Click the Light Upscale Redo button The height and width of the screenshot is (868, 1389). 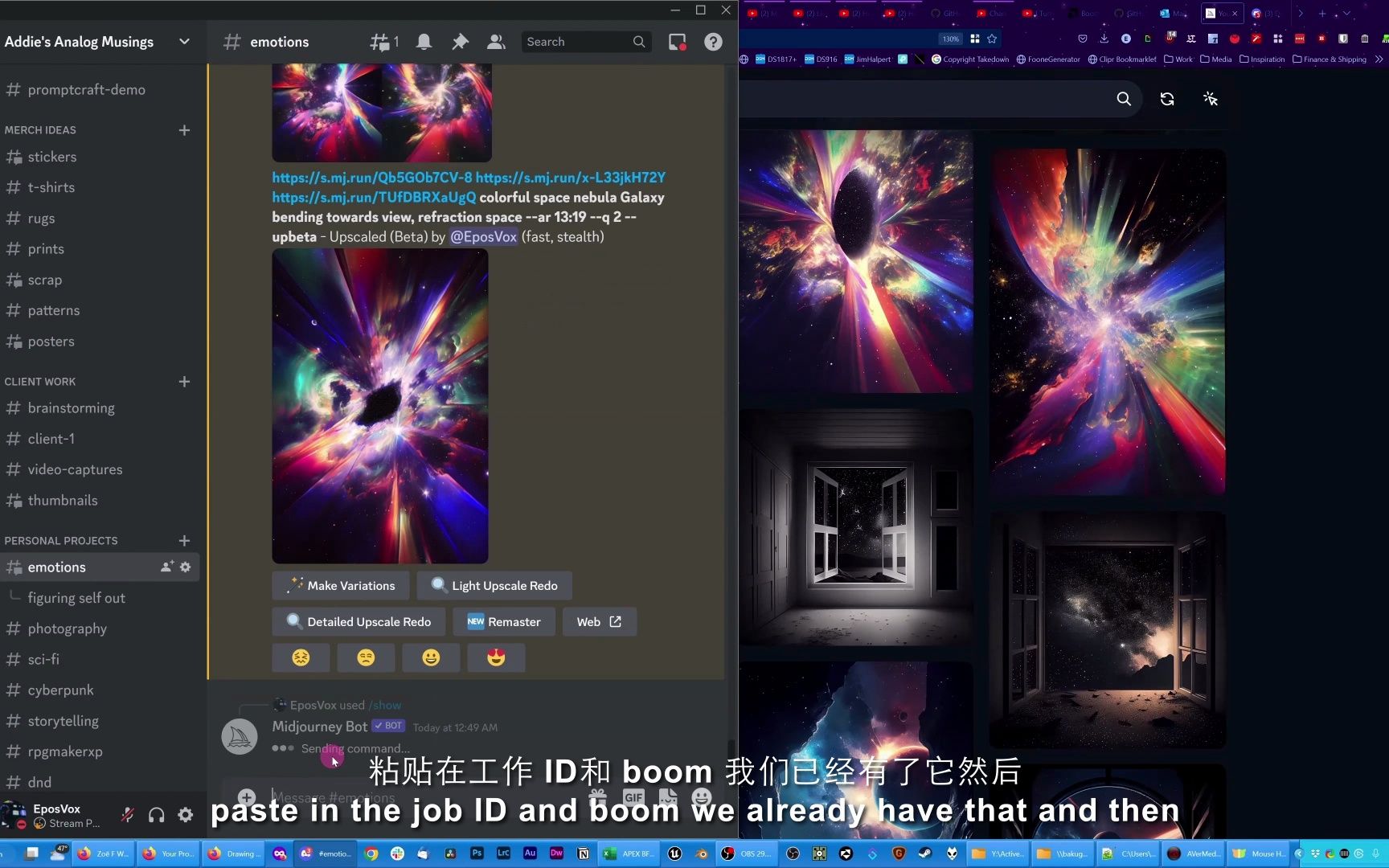(x=494, y=586)
